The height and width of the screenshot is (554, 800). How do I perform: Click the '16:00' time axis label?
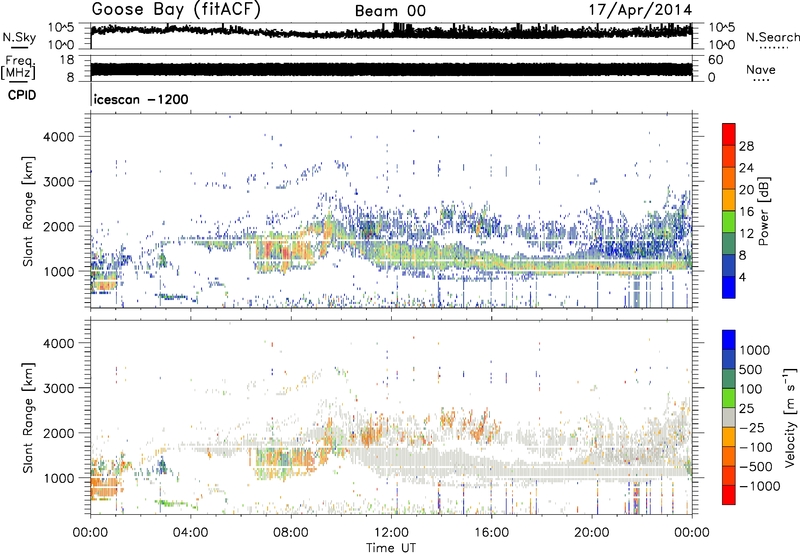491,533
